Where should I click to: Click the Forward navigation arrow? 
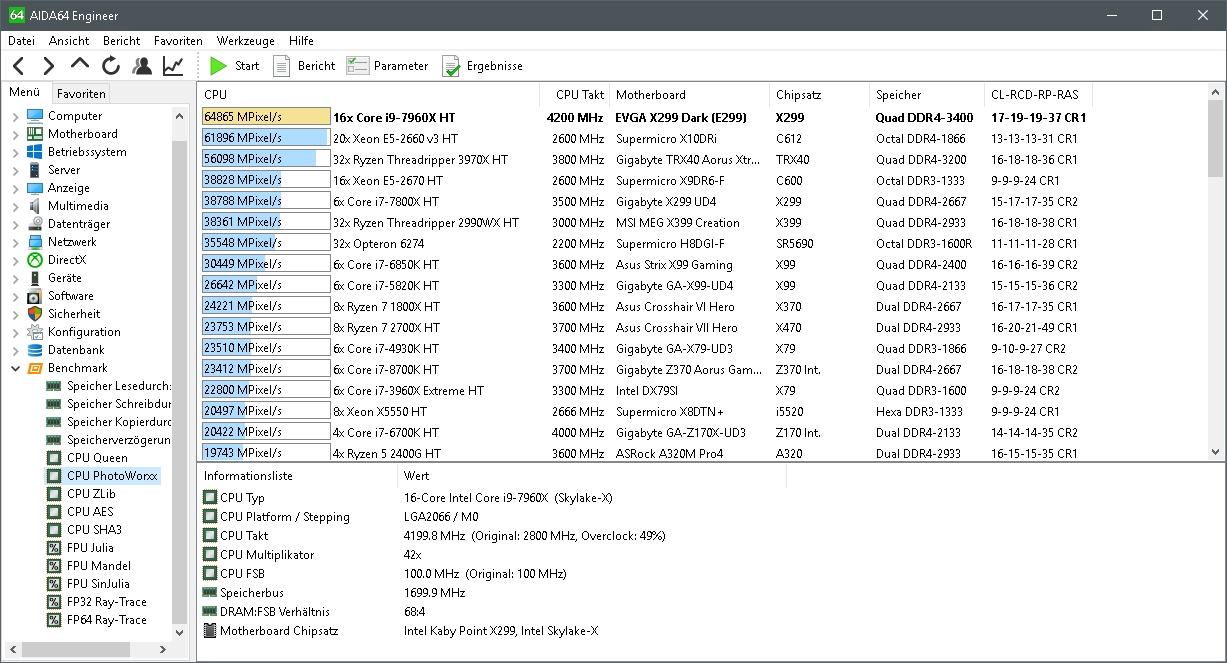pos(48,66)
